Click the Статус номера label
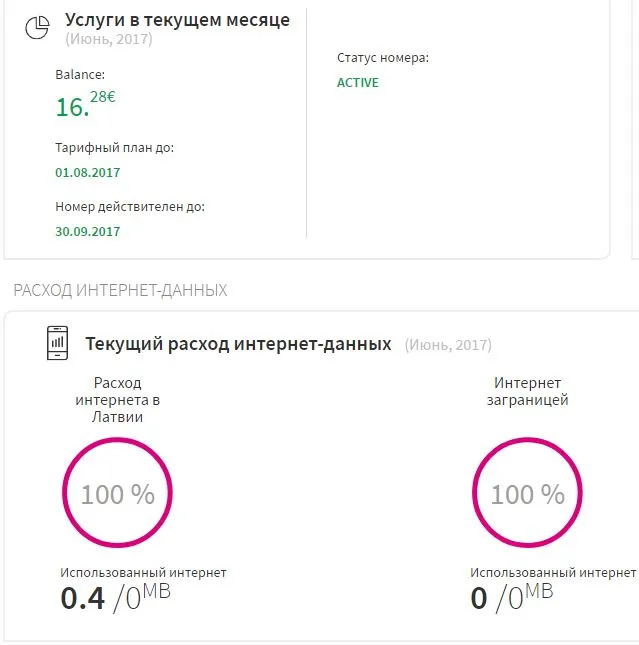 pyautogui.click(x=383, y=58)
